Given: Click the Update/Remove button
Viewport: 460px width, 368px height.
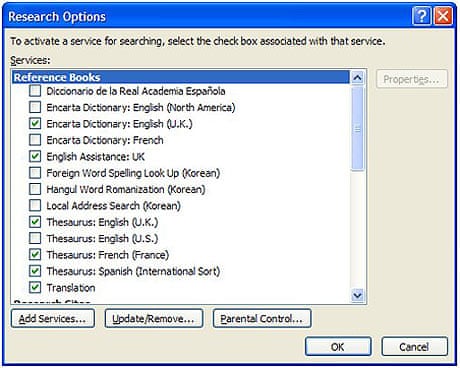Looking at the screenshot, I should click(x=154, y=319).
